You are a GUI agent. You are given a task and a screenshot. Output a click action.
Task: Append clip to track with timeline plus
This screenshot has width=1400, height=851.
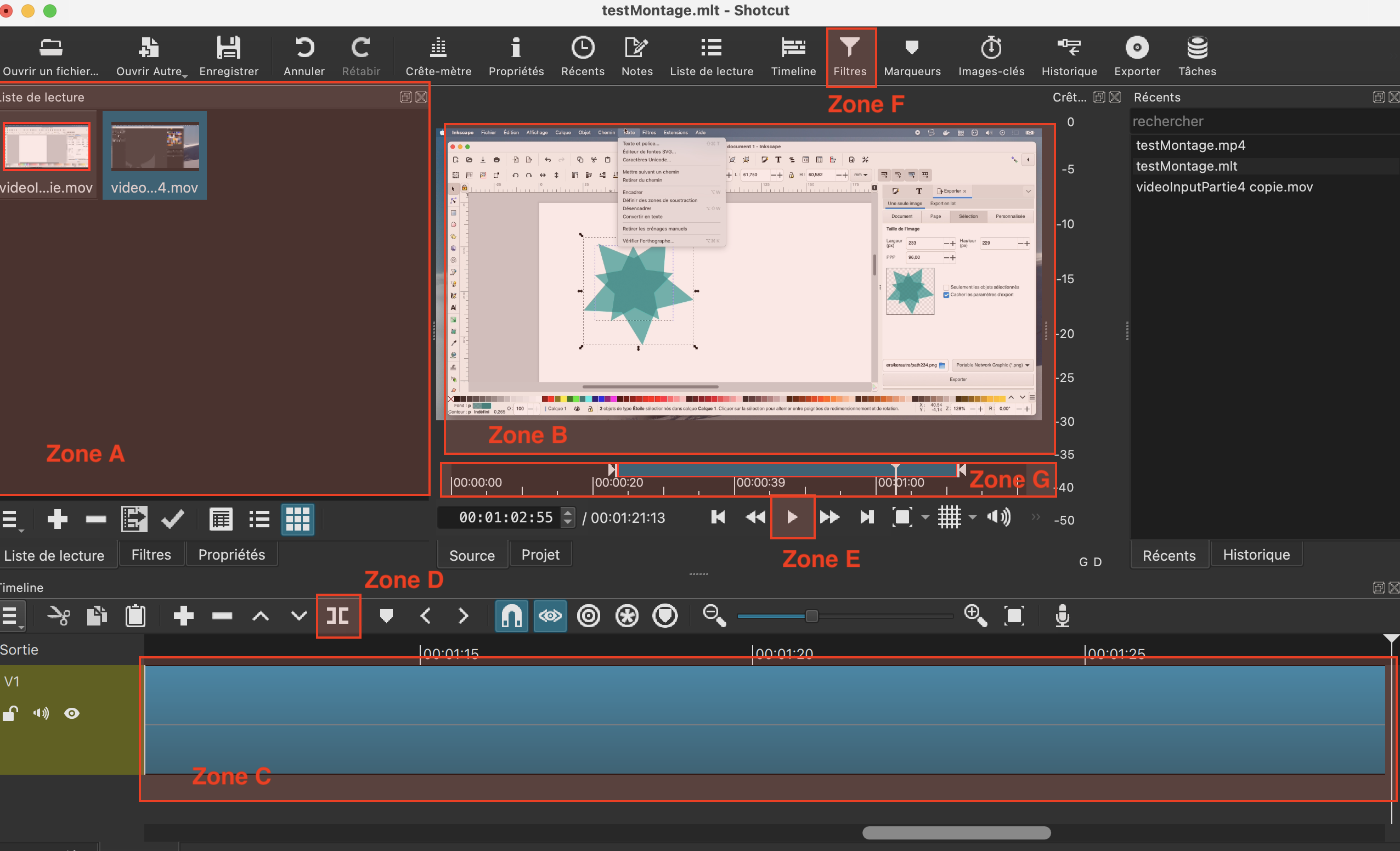click(x=184, y=616)
